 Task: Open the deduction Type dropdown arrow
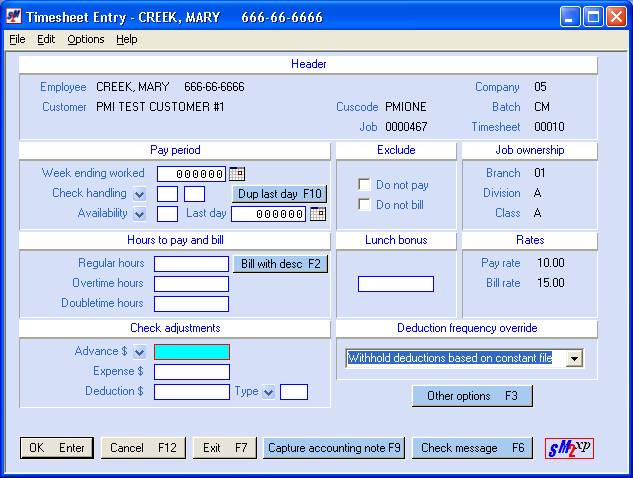(x=268, y=392)
